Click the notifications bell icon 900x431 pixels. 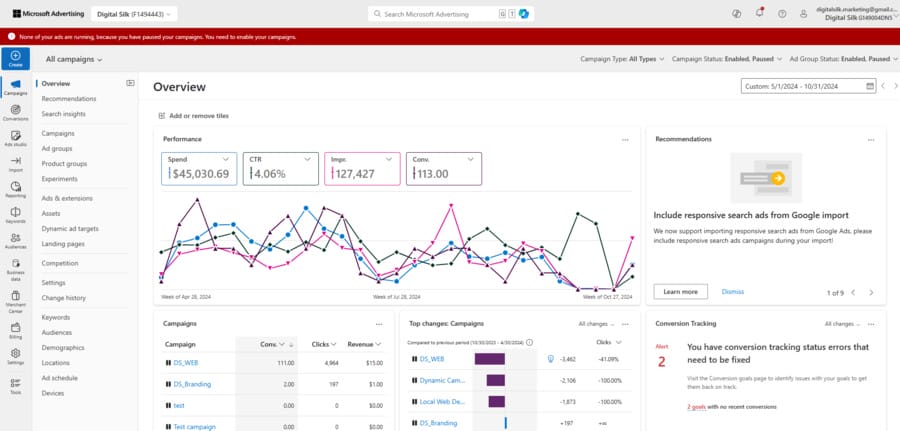coord(759,13)
